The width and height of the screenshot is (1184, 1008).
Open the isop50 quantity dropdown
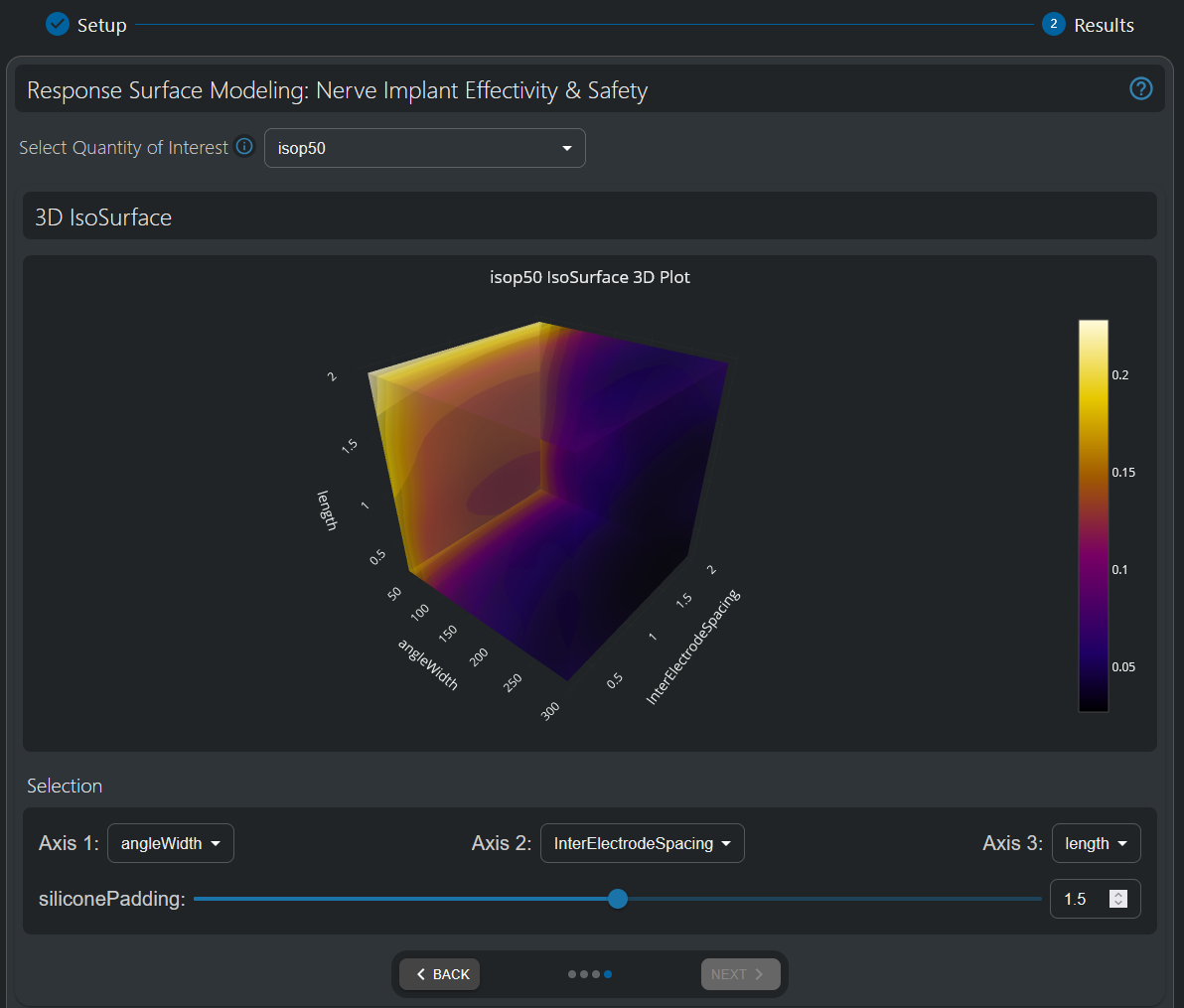tap(424, 147)
